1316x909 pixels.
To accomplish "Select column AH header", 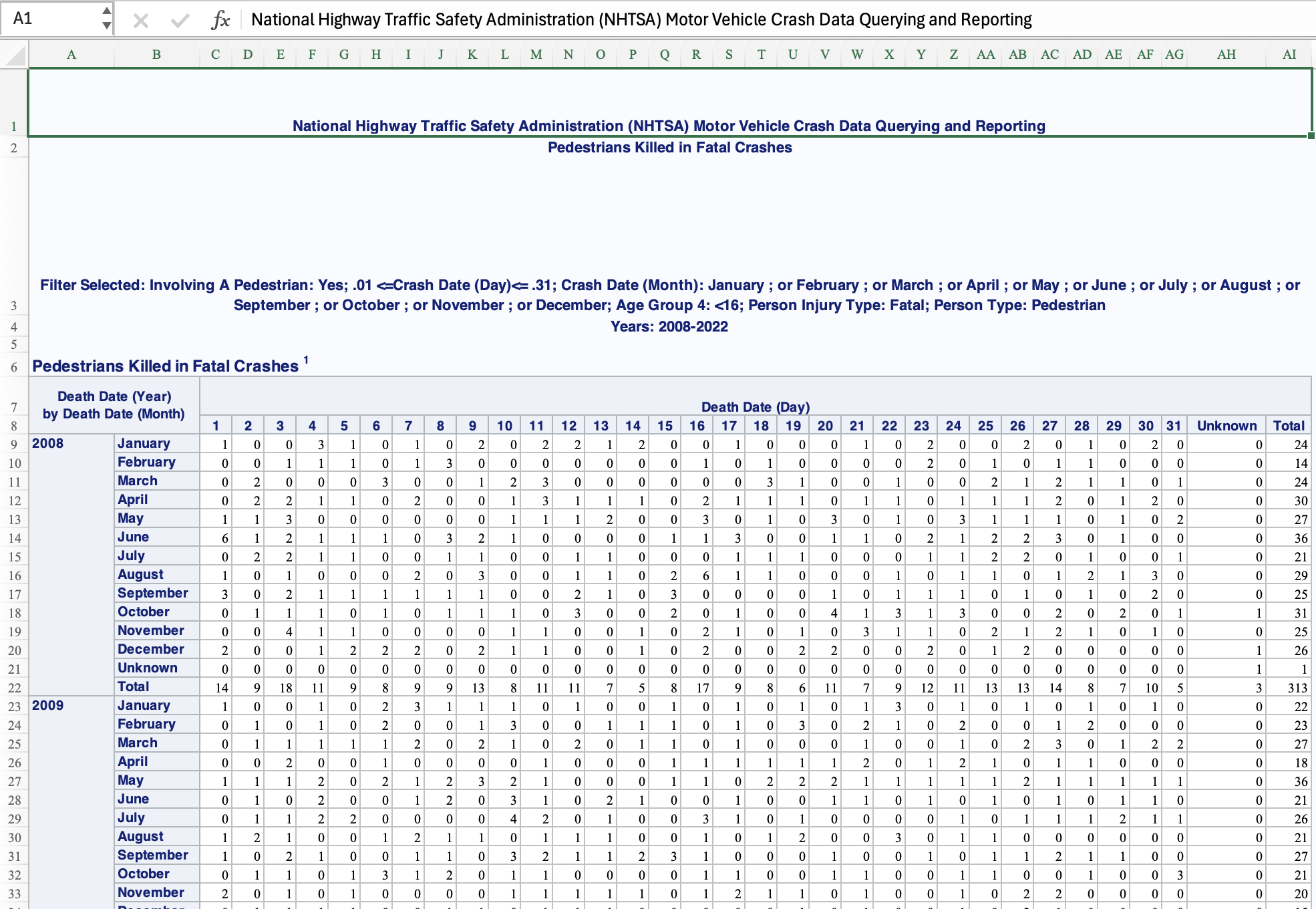I will pyautogui.click(x=1226, y=55).
